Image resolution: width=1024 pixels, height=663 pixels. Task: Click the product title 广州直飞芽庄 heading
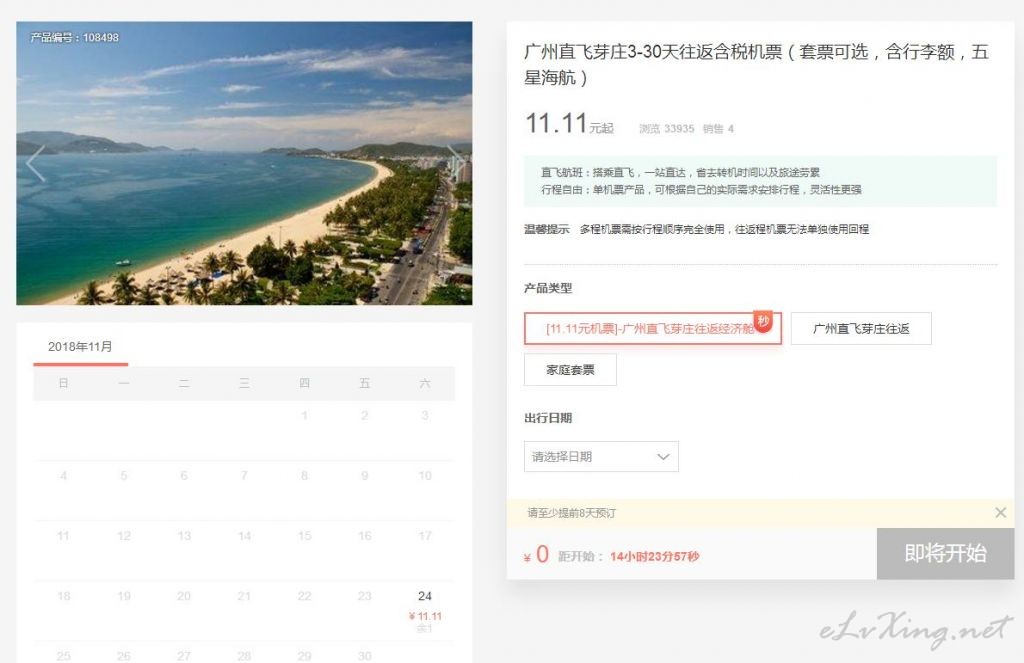tap(756, 64)
